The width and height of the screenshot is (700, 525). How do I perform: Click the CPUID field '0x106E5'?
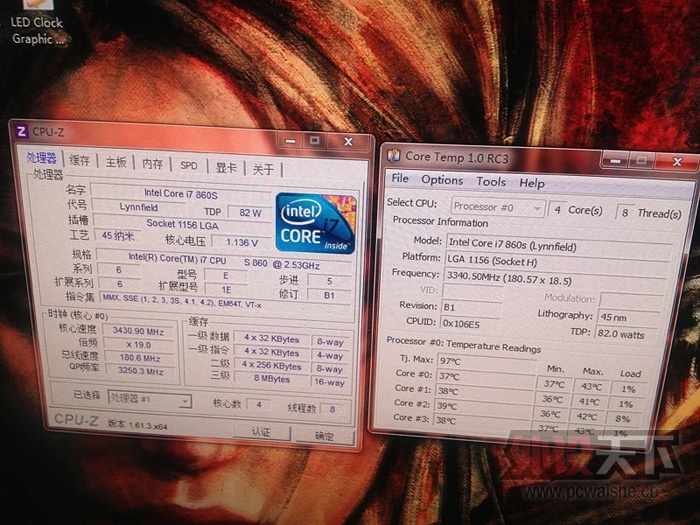(470, 323)
